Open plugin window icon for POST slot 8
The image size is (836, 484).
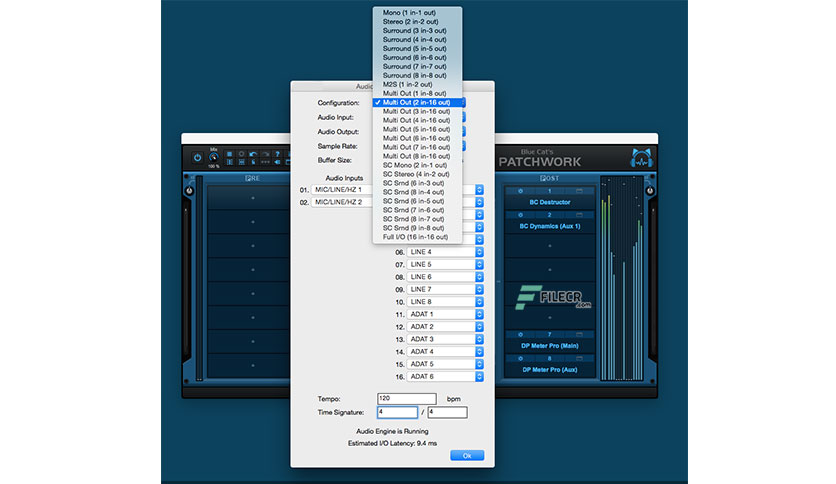coord(579,359)
